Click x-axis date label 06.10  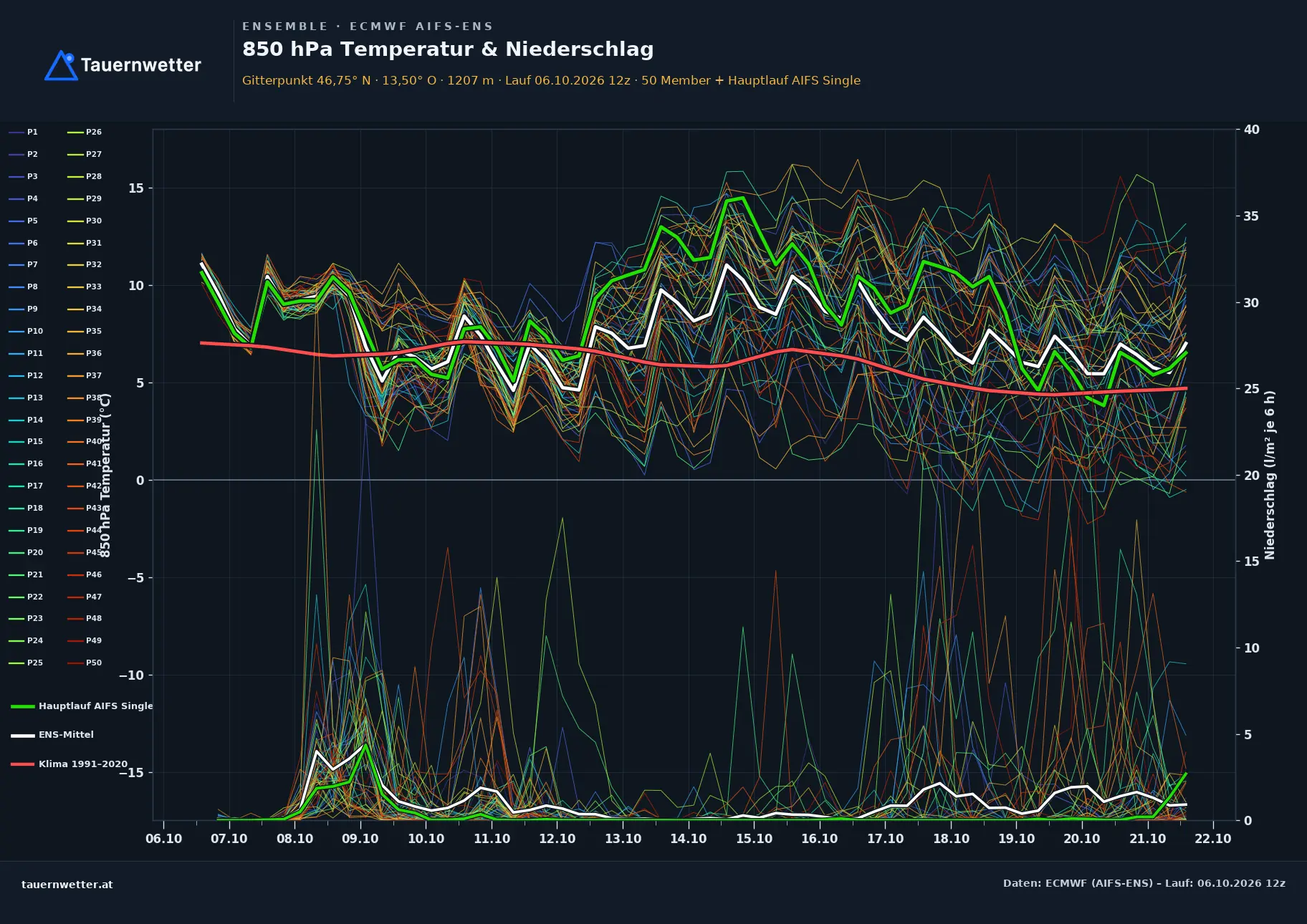point(163,839)
